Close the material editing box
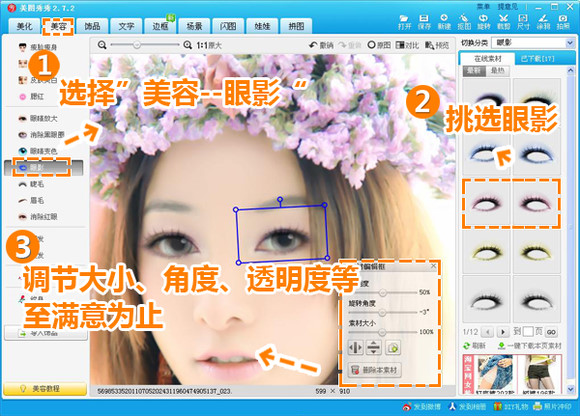The height and width of the screenshot is (416, 580). tap(434, 266)
